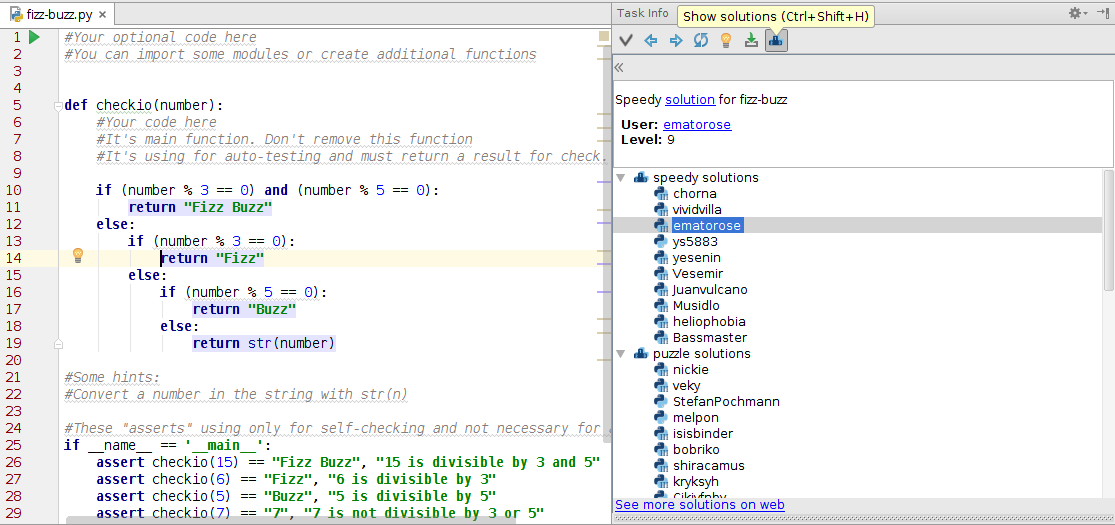Open chorna's speedy solution

pyautogui.click(x=695, y=193)
